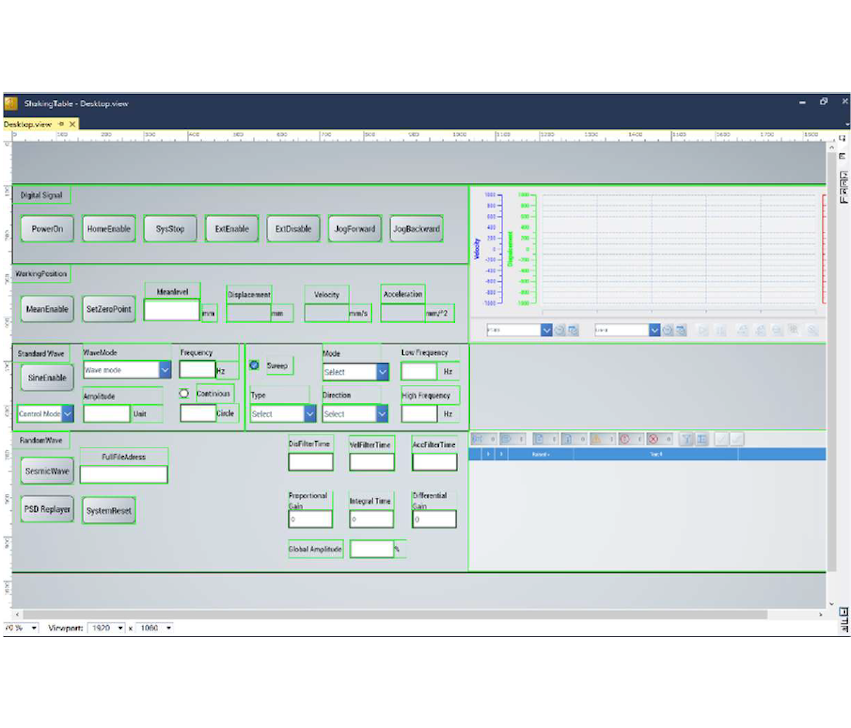
Task: Open the Direction Select dropdown
Action: click(382, 414)
